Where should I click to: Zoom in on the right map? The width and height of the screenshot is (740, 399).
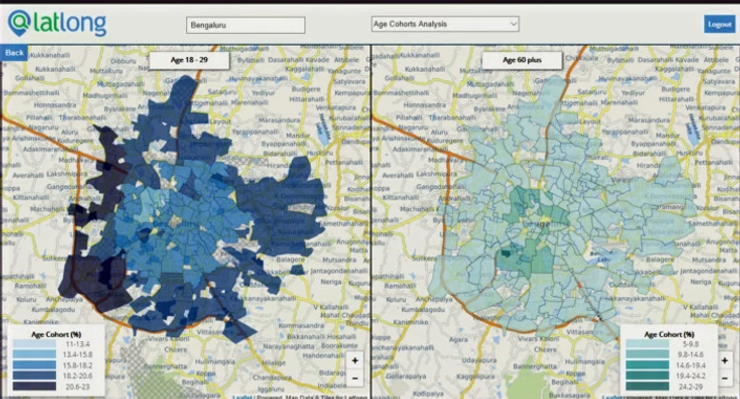[725, 361]
